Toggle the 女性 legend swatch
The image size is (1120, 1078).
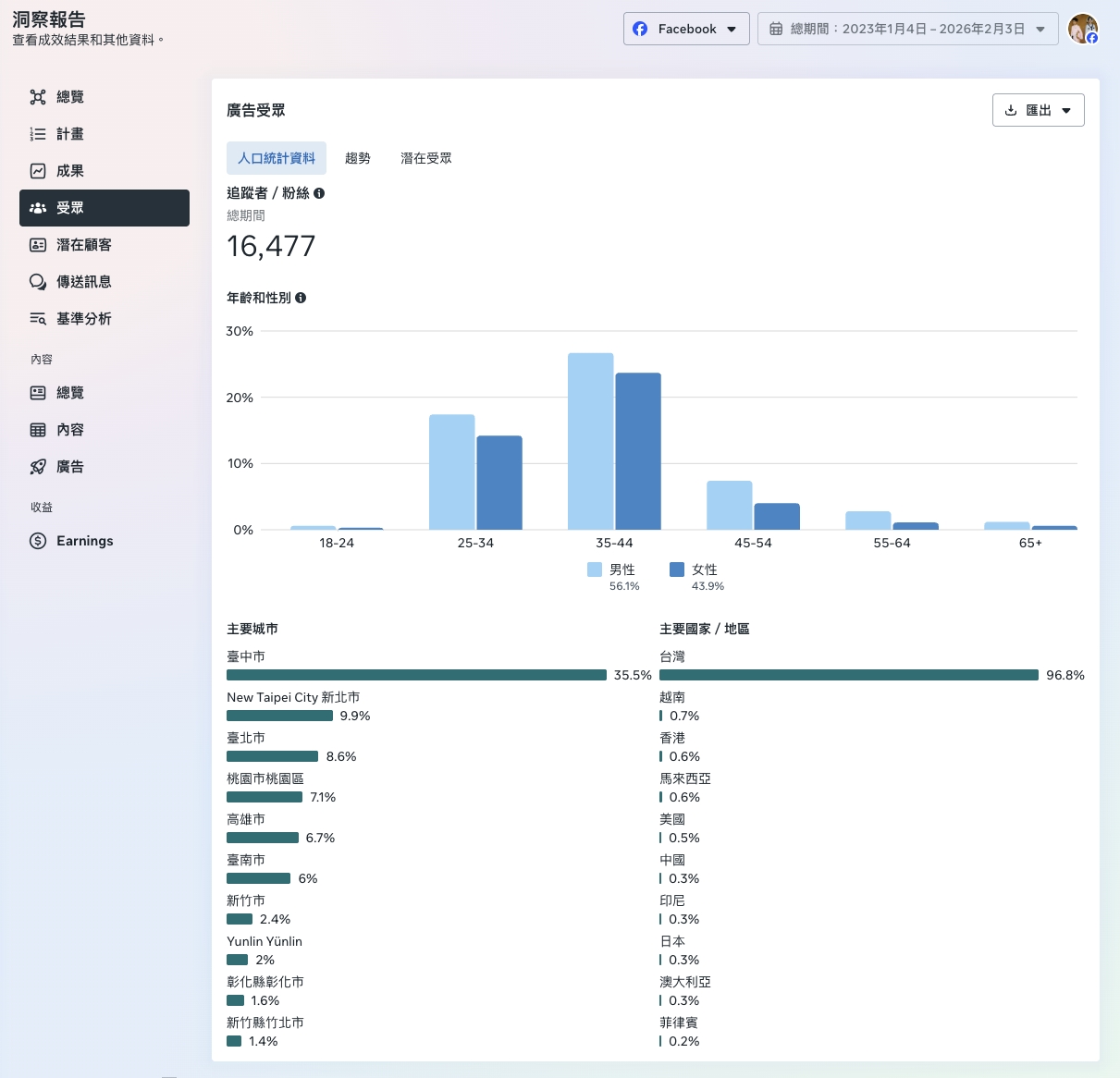click(x=677, y=570)
